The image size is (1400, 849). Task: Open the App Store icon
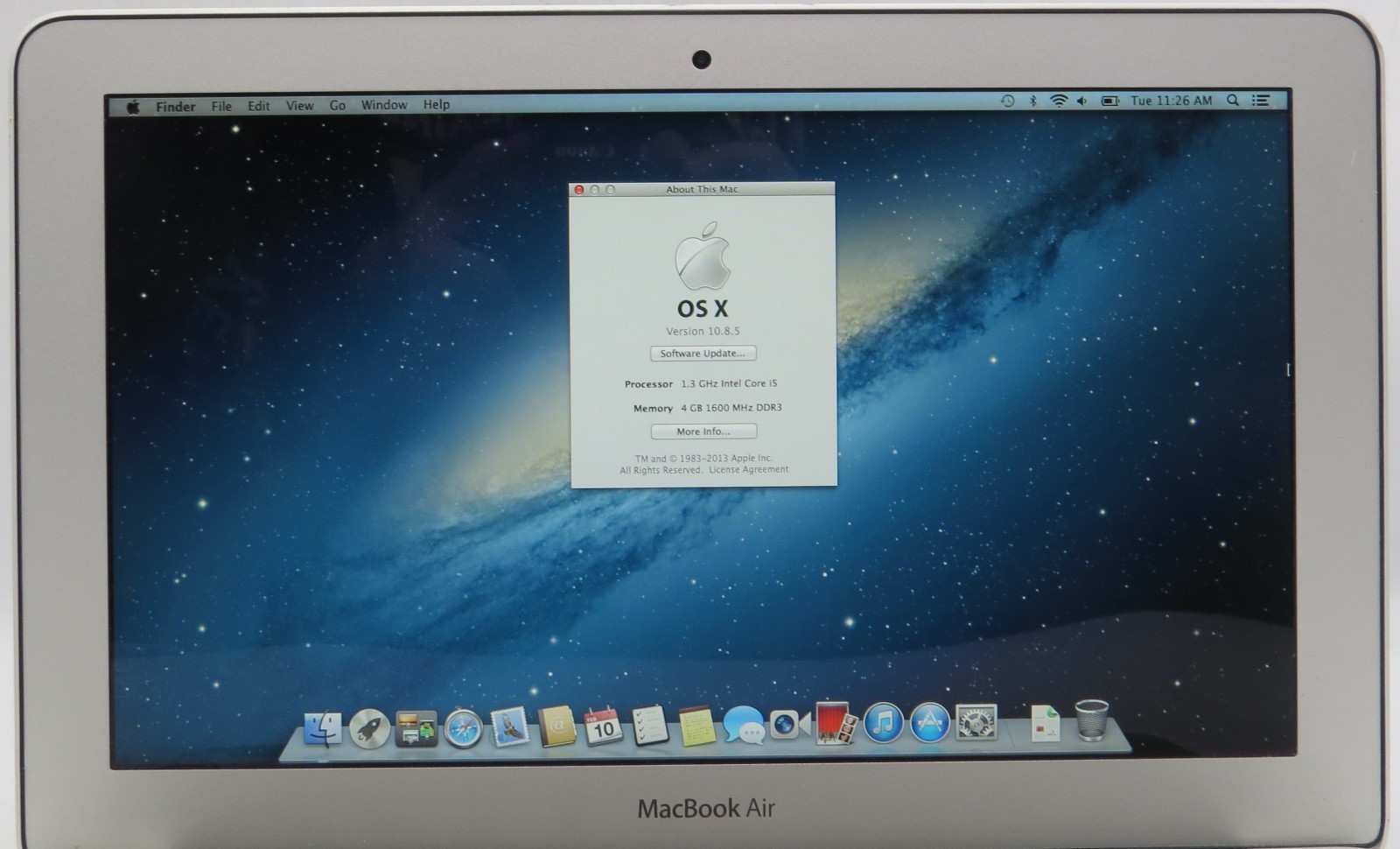click(929, 724)
